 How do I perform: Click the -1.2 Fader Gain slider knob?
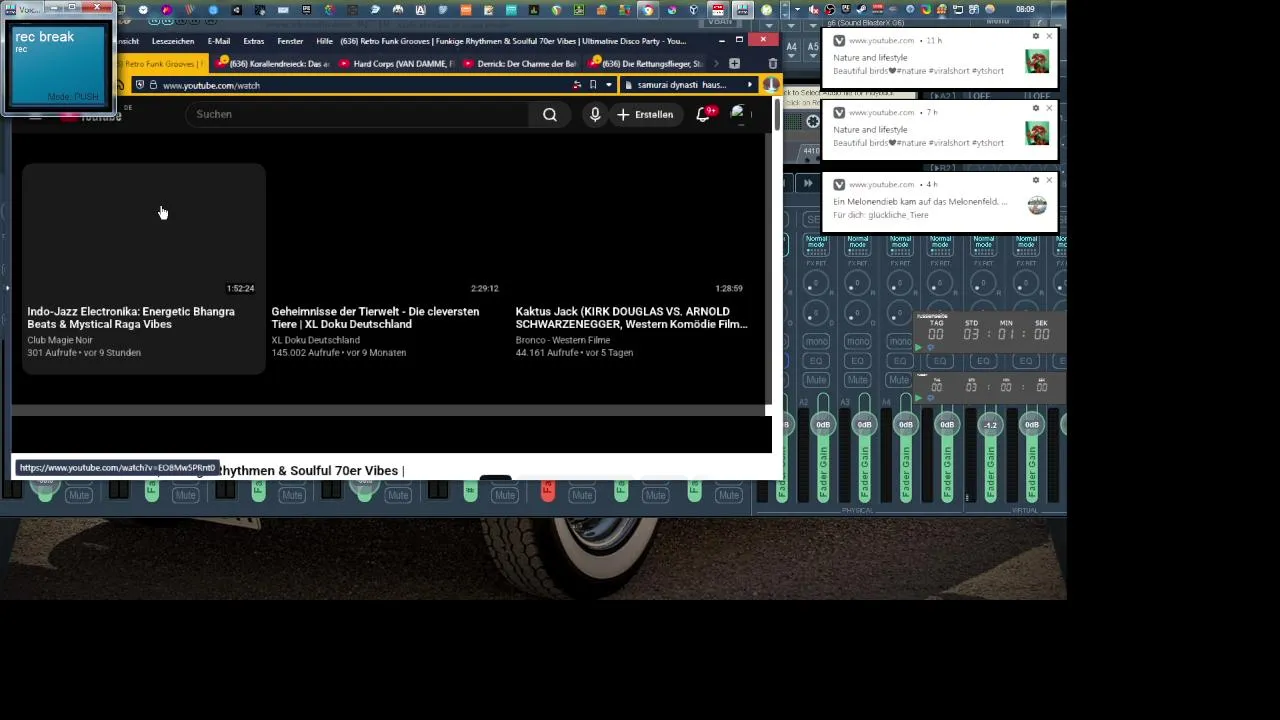tap(989, 425)
